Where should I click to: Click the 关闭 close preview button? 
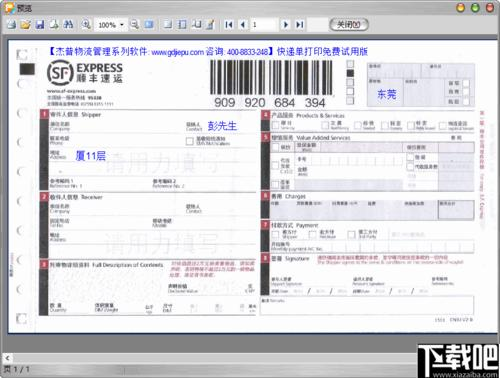(349, 25)
